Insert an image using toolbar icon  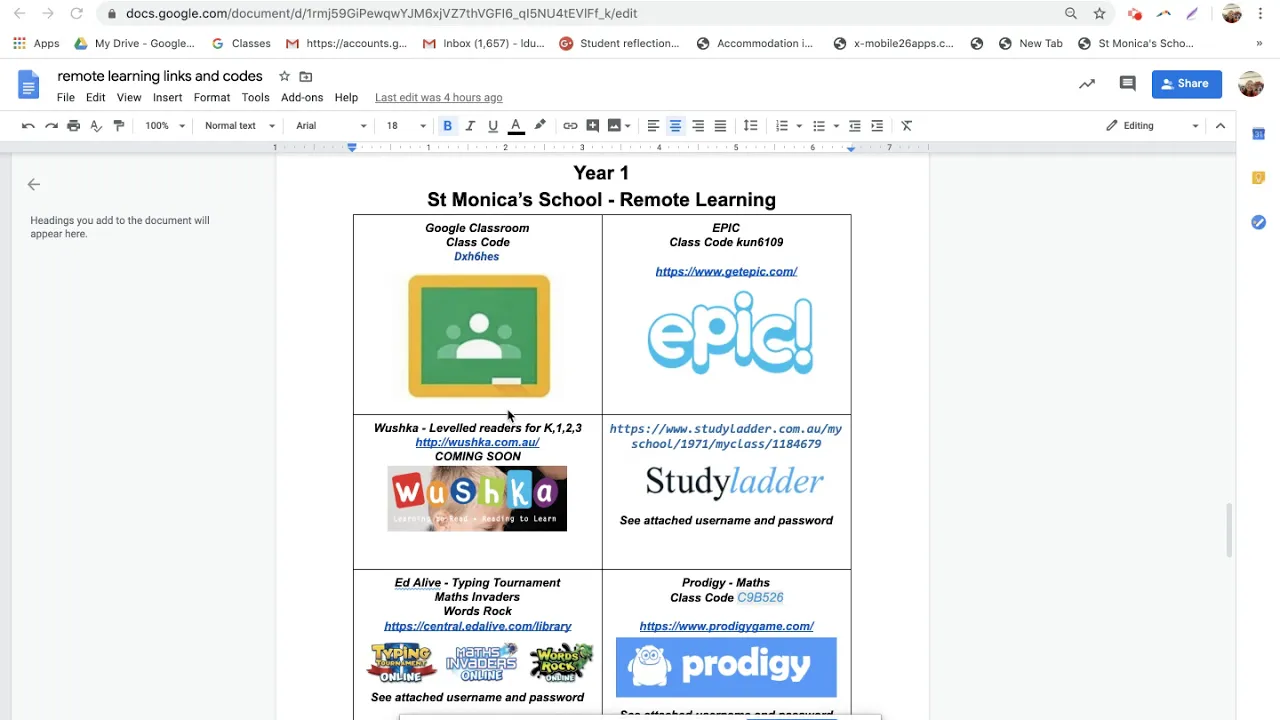[615, 126]
